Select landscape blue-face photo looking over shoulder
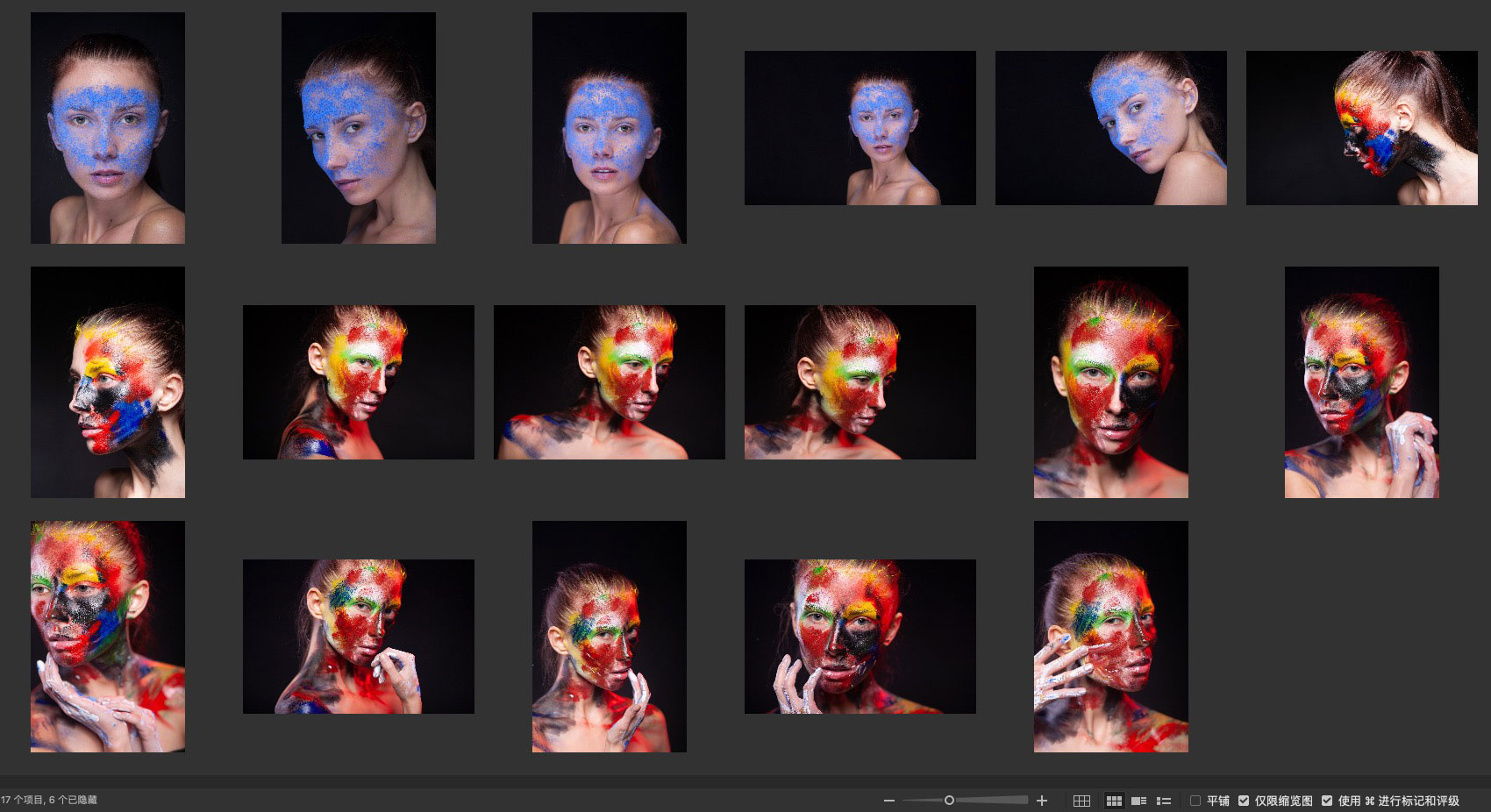Viewport: 1491px width, 812px height. tap(1110, 128)
